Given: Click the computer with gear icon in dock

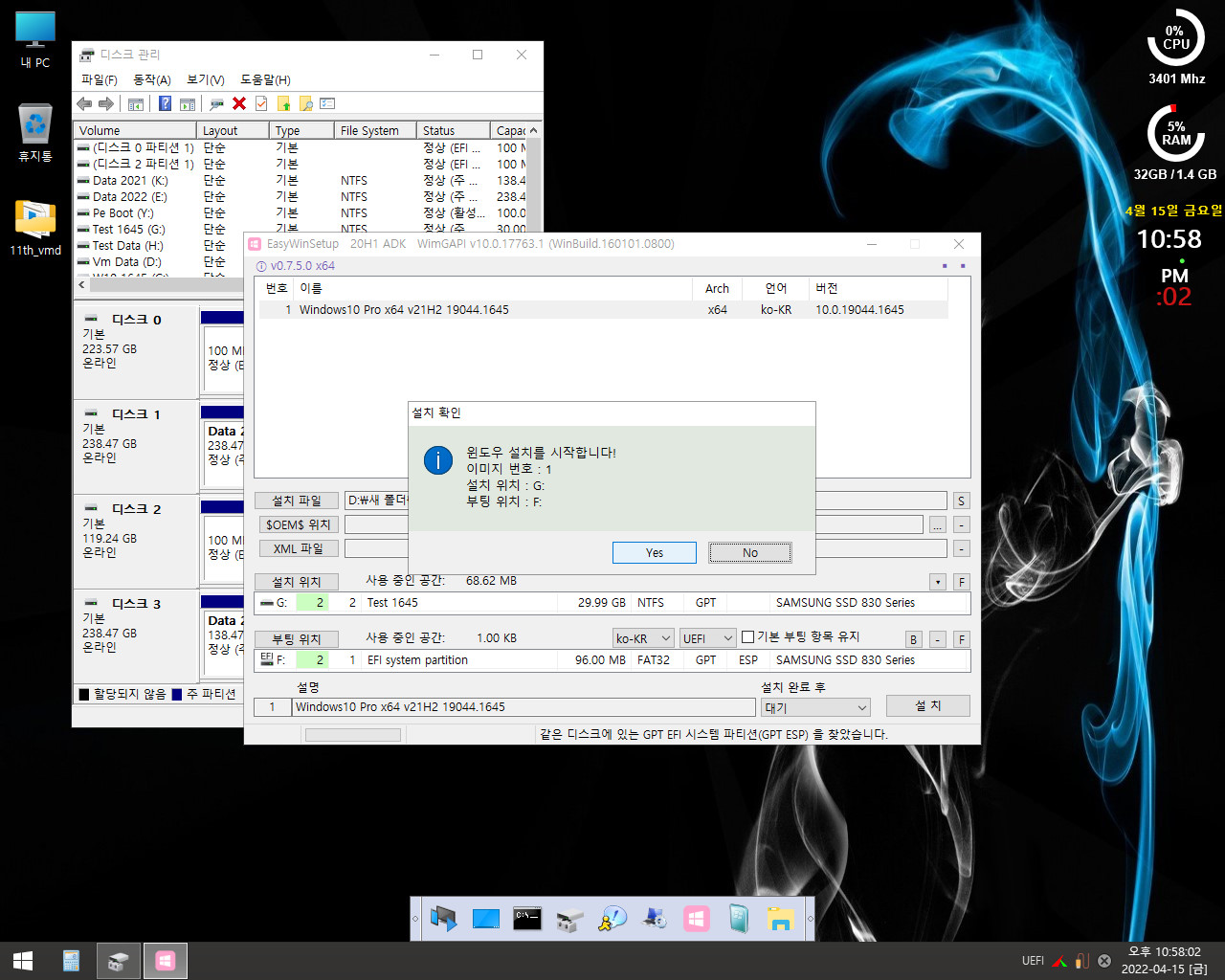Looking at the screenshot, I should point(655,919).
